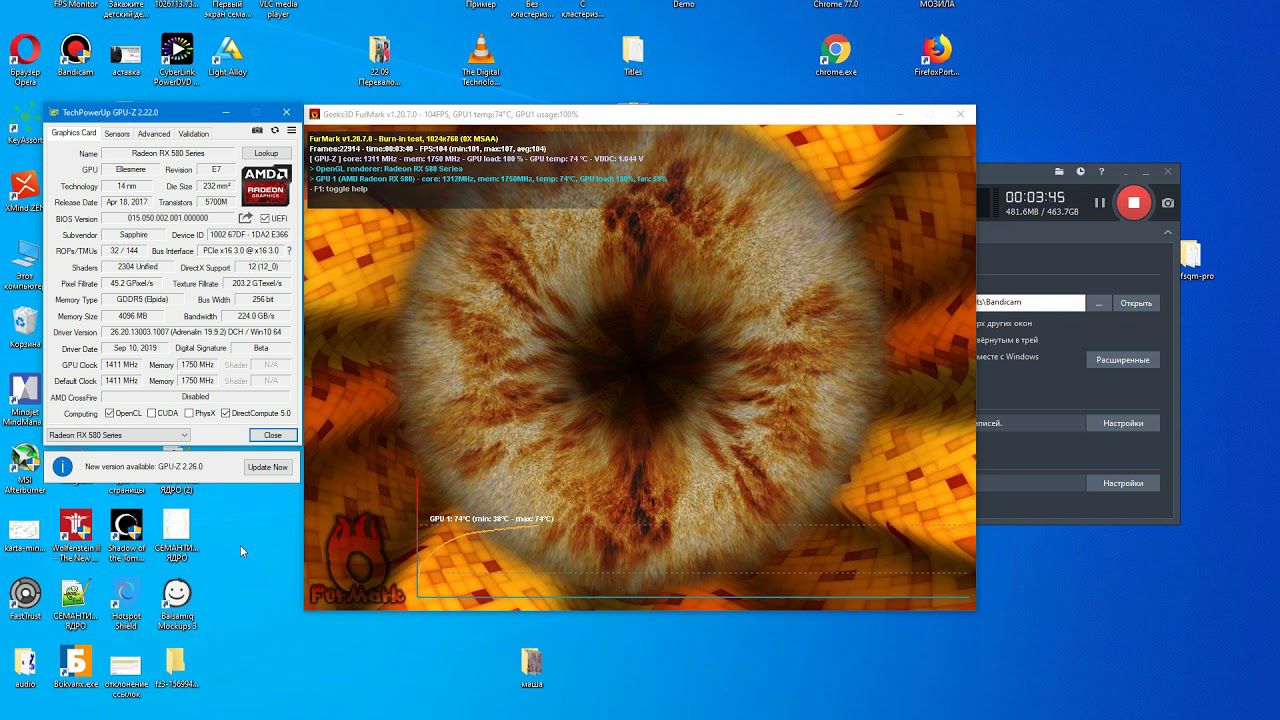Click GPU-Z Name field Radeon RX 580
The height and width of the screenshot is (720, 1280).
click(169, 153)
